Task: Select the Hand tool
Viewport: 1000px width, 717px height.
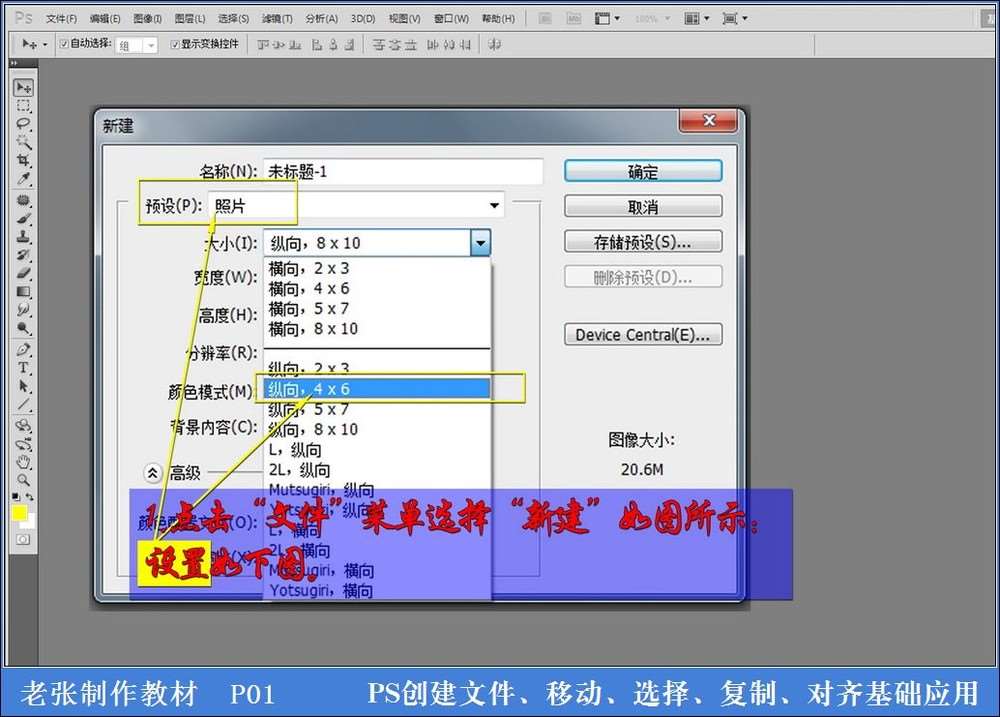Action: (24, 462)
